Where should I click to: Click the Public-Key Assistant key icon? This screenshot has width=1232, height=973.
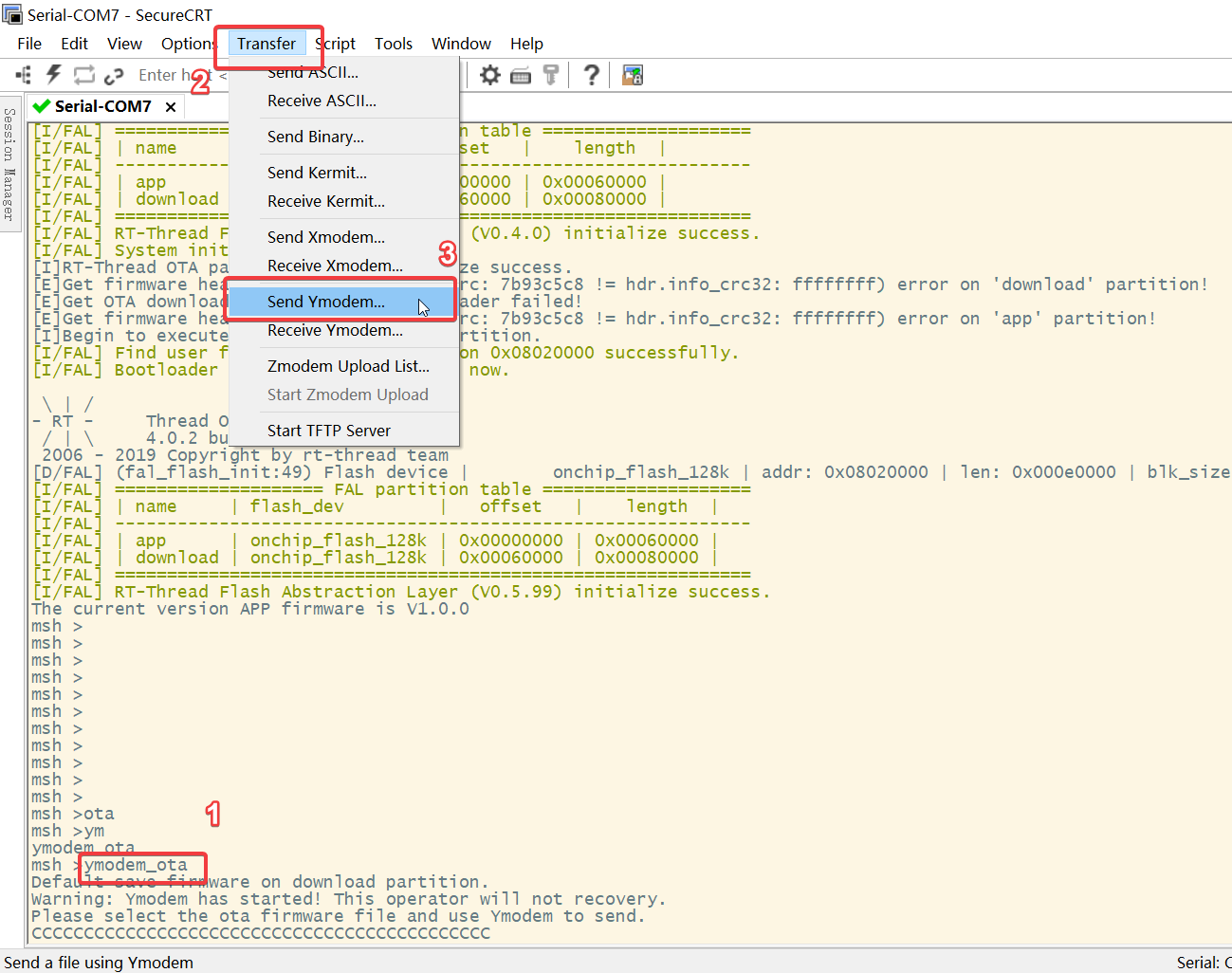551,75
